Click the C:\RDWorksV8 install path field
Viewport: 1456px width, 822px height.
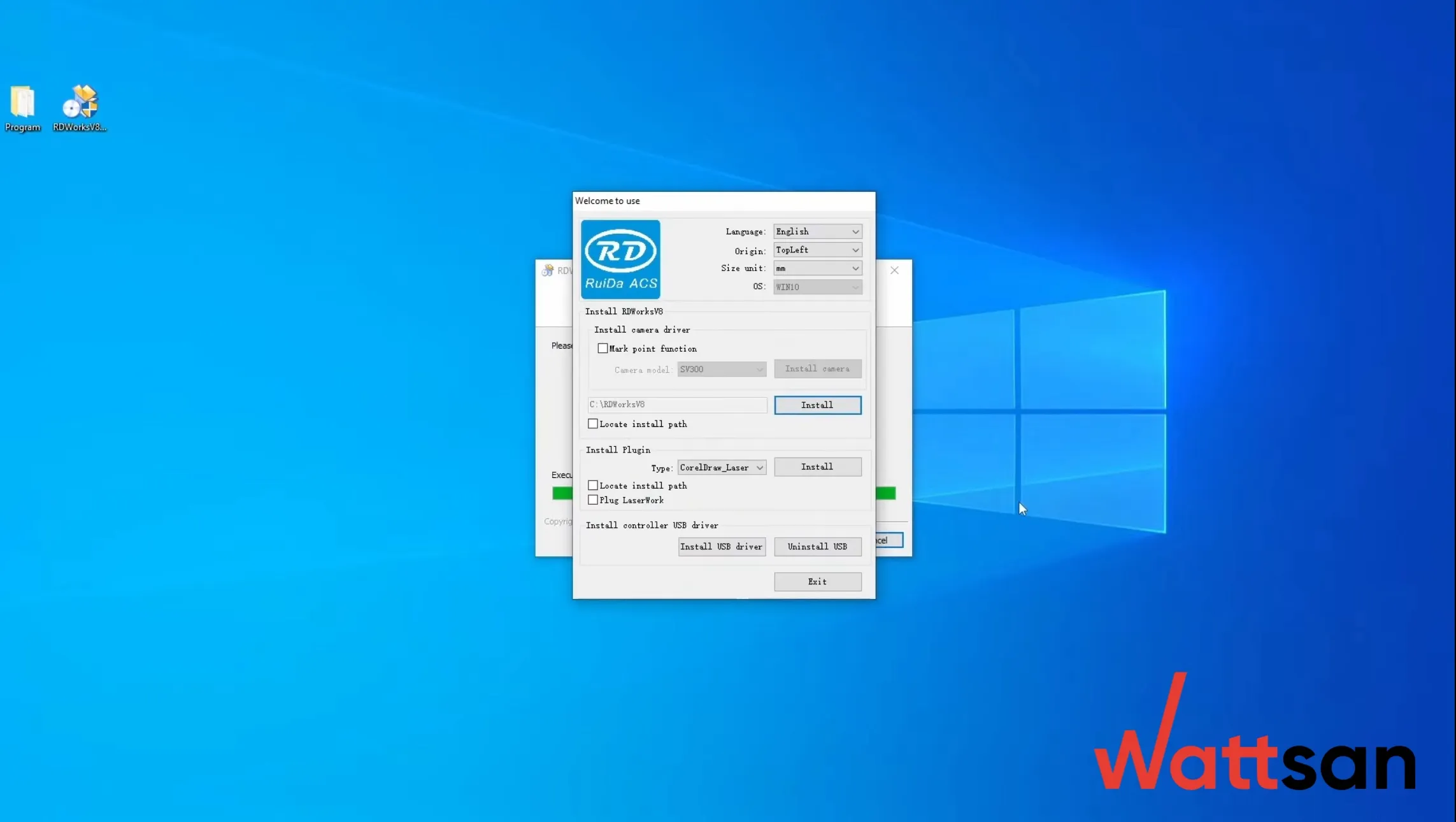[x=677, y=405]
